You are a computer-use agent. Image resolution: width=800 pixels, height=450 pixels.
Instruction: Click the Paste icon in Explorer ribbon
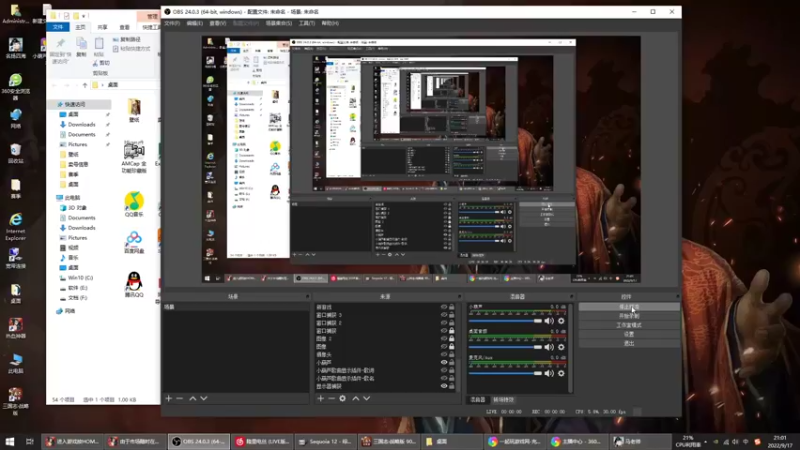point(99,47)
